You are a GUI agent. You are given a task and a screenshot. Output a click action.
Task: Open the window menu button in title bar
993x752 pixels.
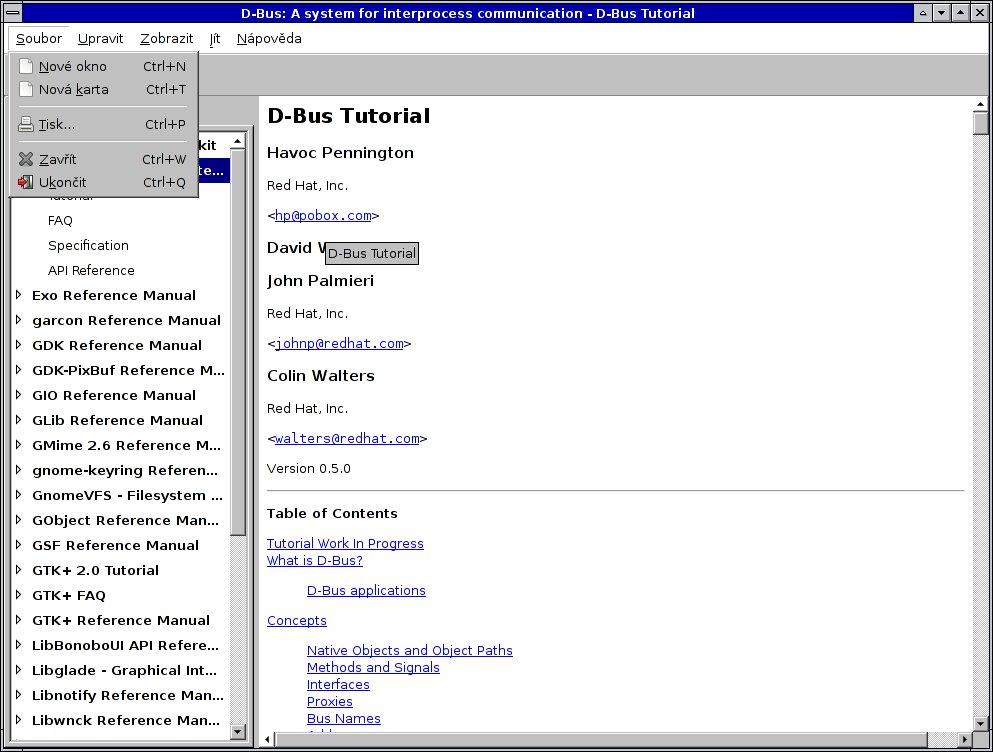pos(13,13)
